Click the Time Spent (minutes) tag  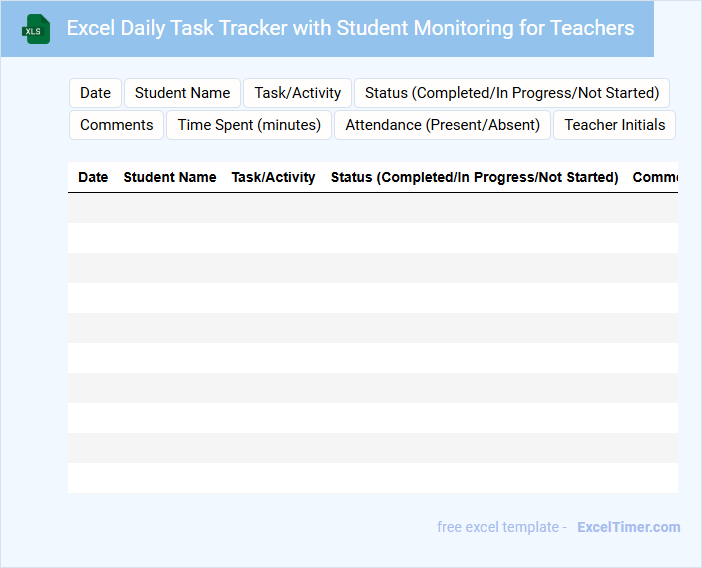pos(249,125)
